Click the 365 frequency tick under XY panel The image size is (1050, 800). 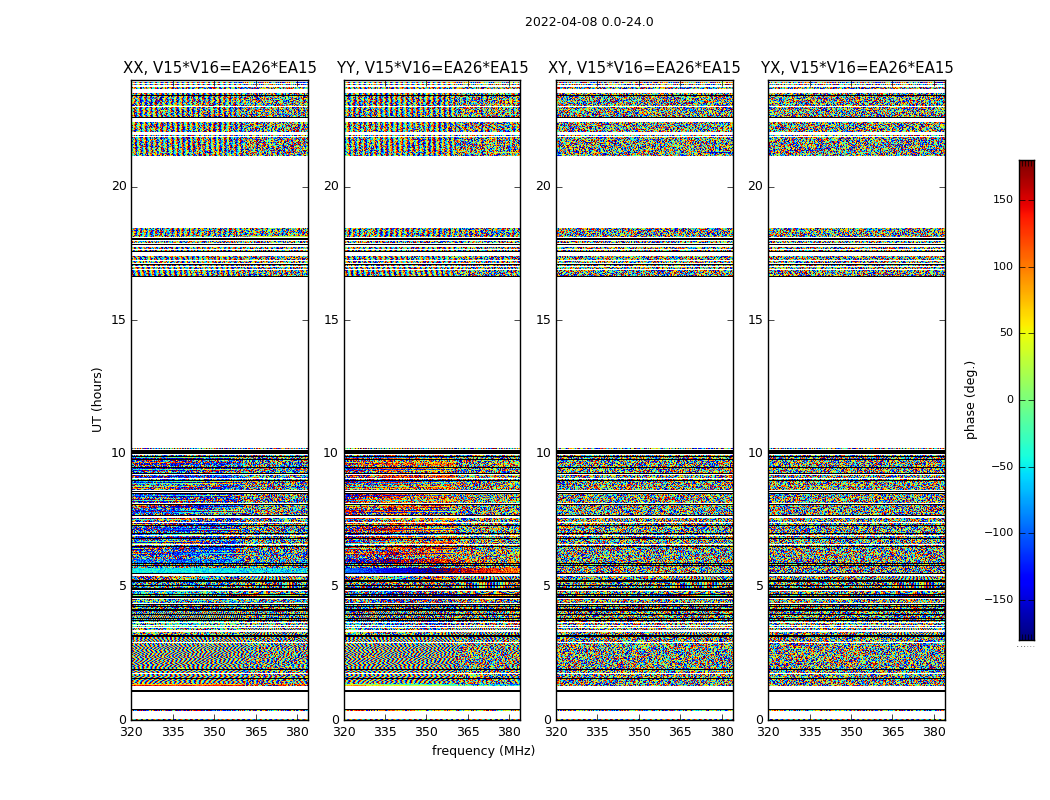[680, 732]
